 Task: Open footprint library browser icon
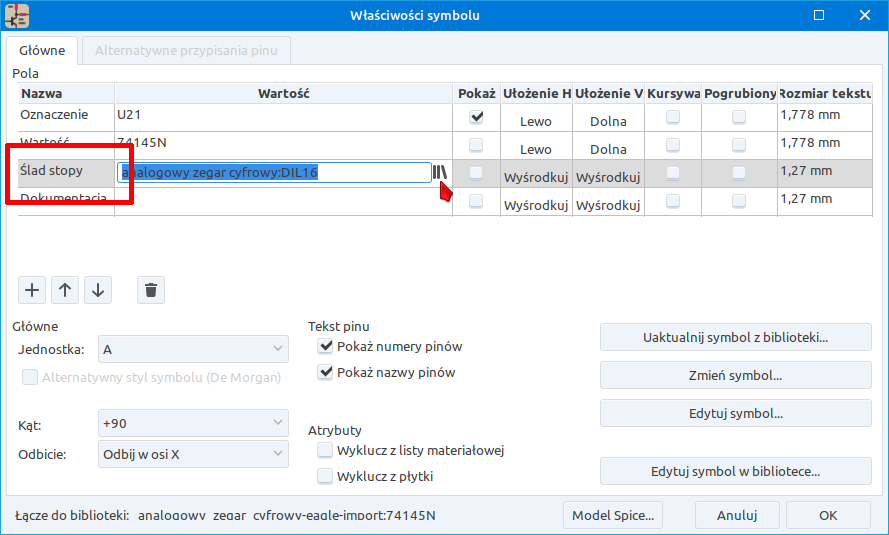tap(440, 172)
